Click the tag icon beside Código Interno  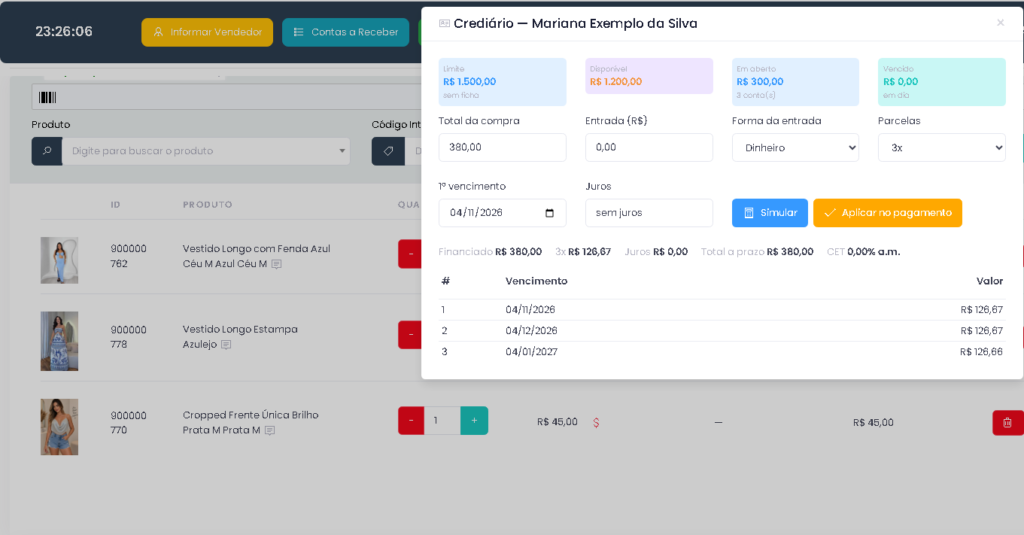pos(388,151)
